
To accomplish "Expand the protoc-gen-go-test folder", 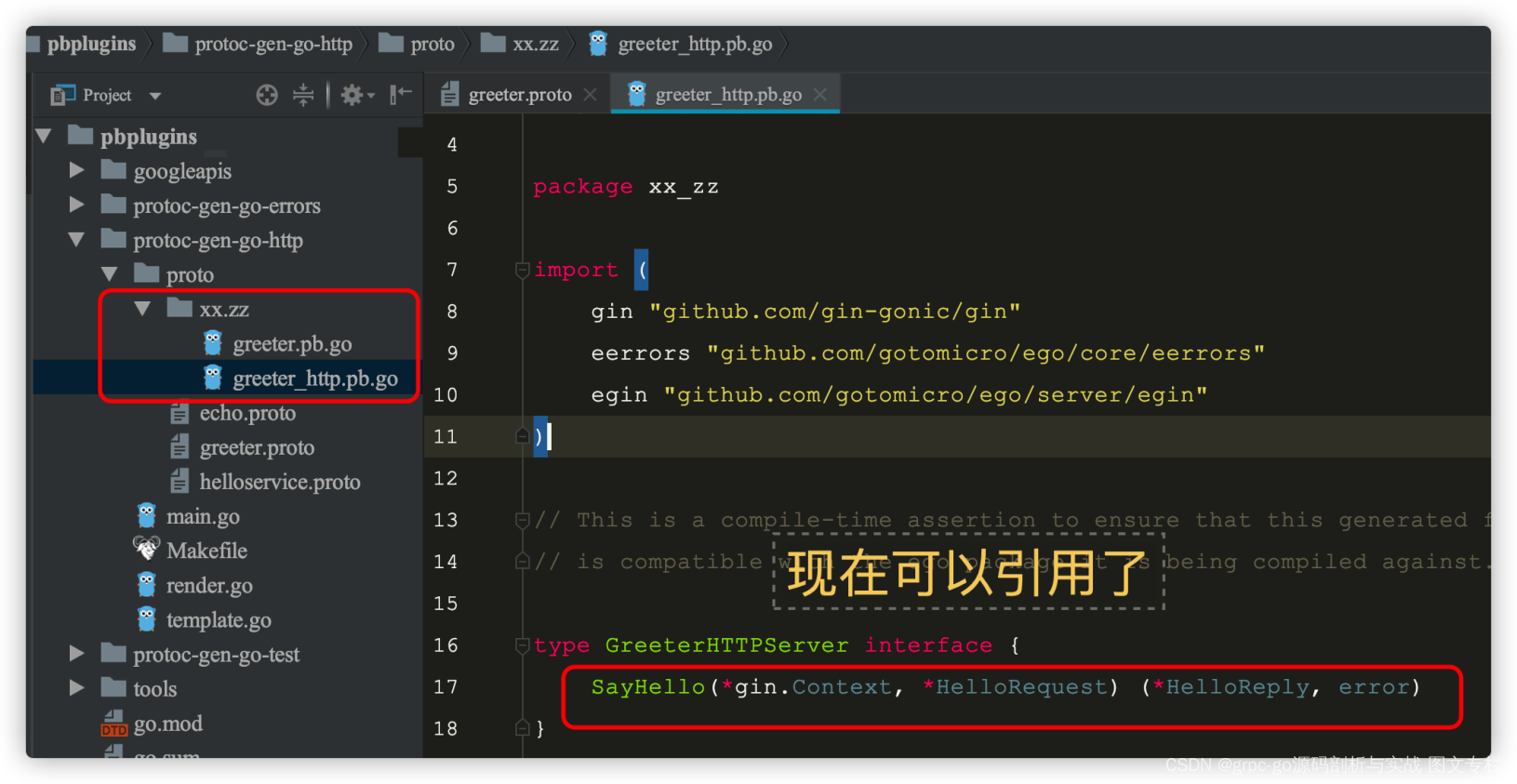I will point(76,655).
